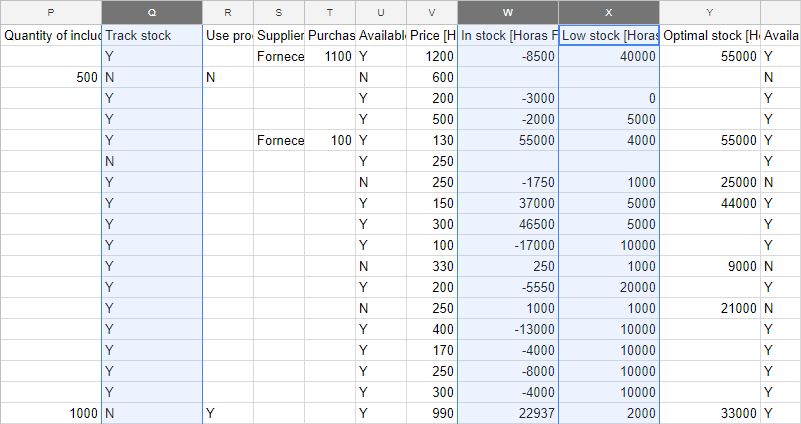Viewport: 801px width, 424px height.
Task: Select the cell with value -17000
Action: [x=508, y=246]
